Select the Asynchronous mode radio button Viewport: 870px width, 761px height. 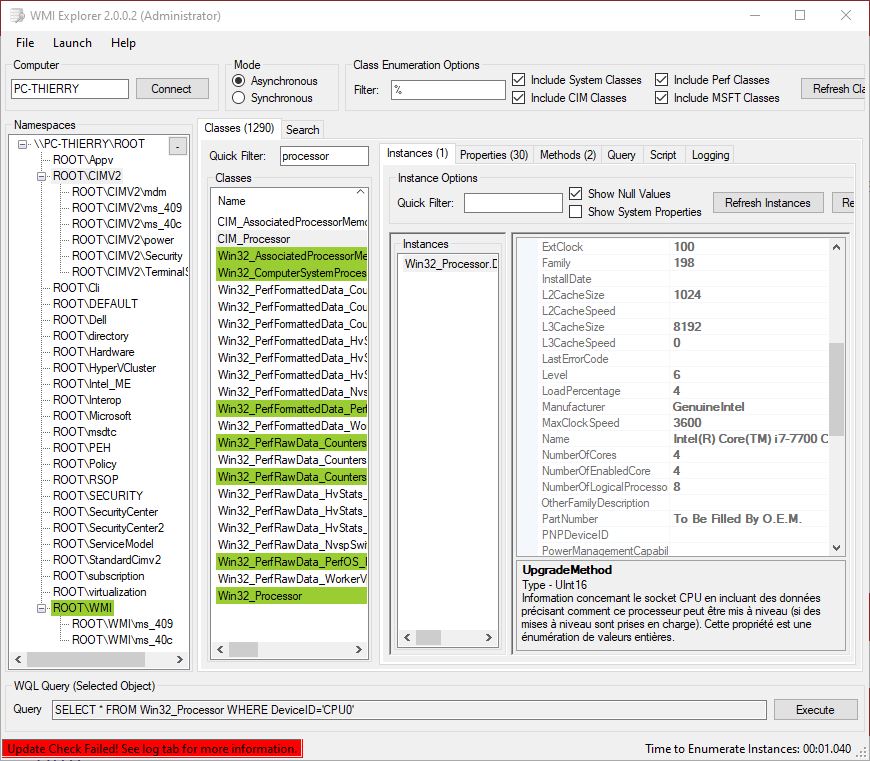point(239,81)
